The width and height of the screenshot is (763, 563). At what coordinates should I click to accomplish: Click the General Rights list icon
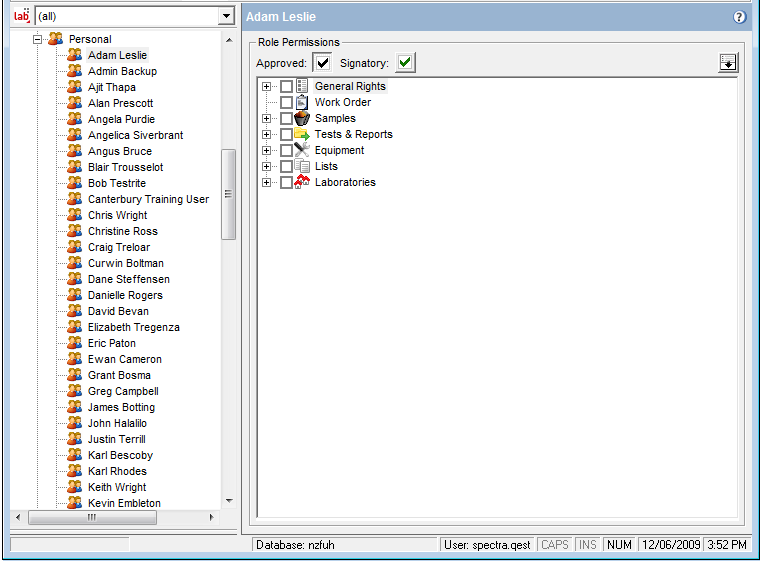click(302, 87)
